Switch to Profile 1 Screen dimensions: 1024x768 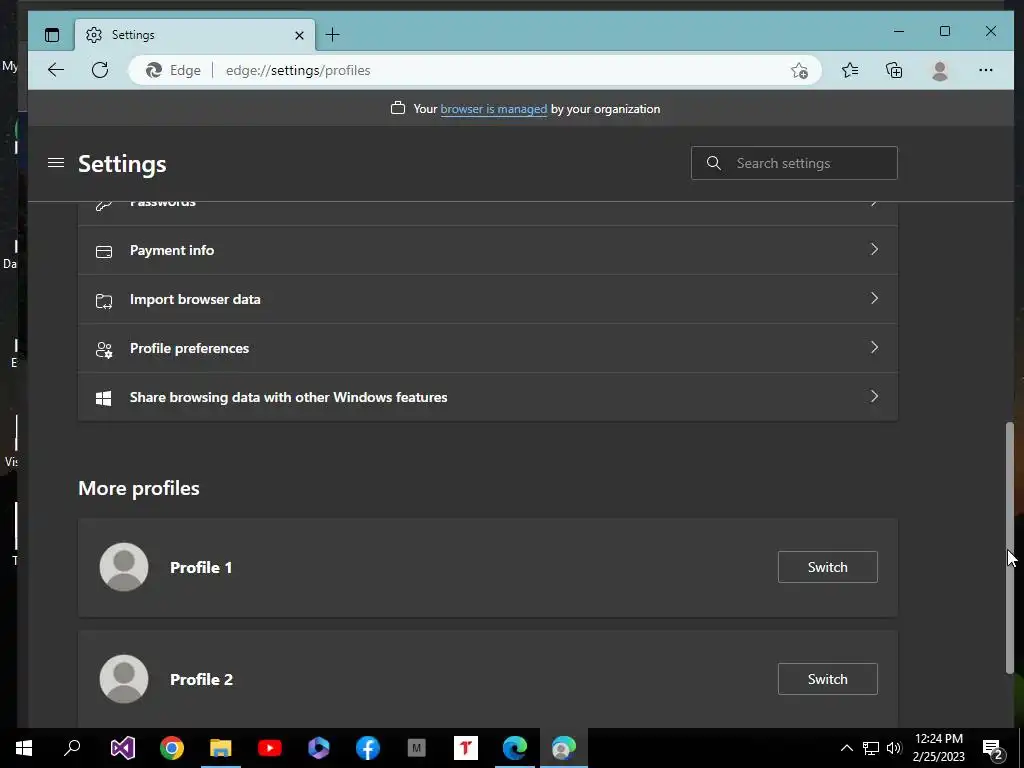(x=827, y=567)
